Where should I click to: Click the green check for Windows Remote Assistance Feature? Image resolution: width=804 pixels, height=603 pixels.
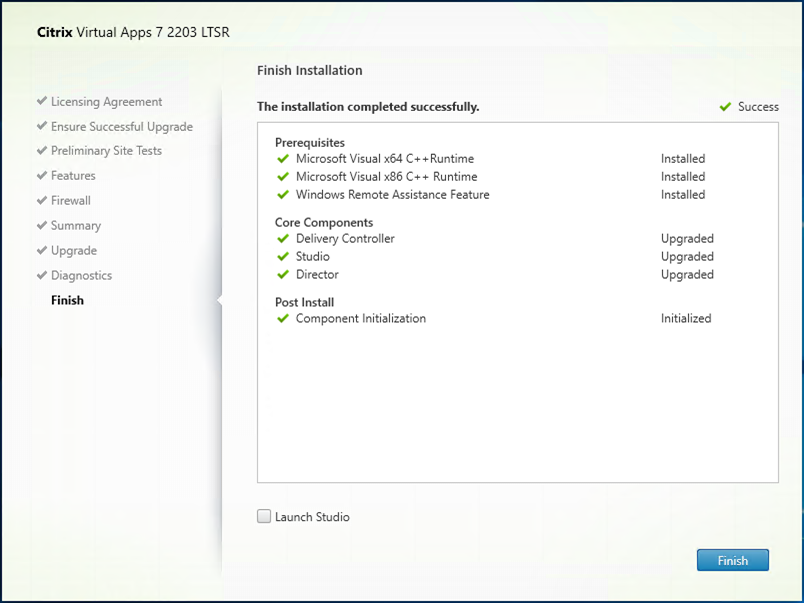tap(283, 195)
